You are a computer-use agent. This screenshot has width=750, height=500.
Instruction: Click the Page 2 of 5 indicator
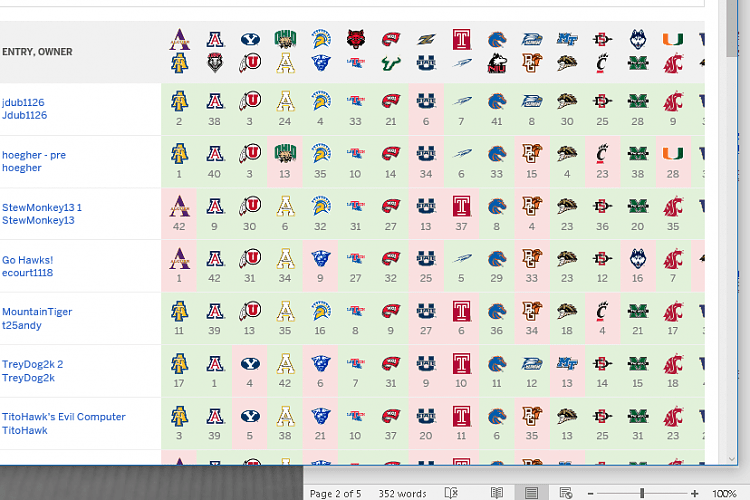335,493
